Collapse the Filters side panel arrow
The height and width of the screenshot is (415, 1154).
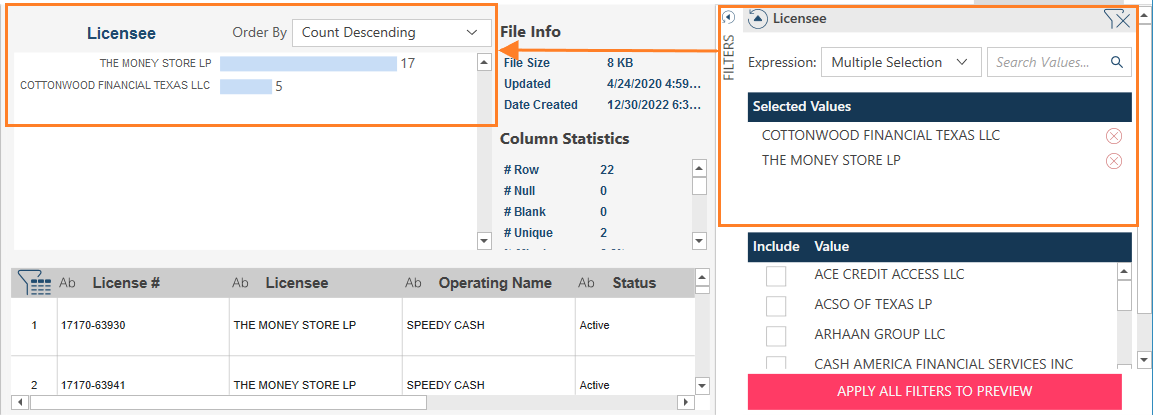728,17
